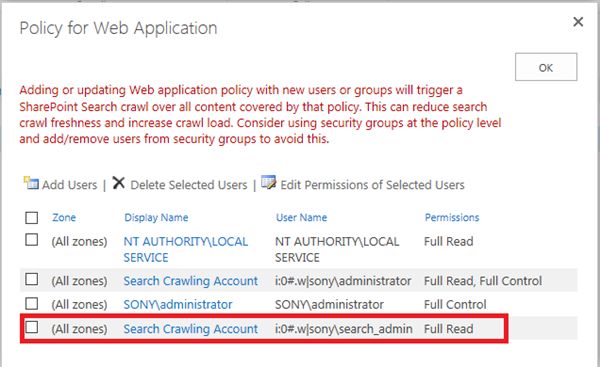Click the SONY\administrator user name cell

pos(329,305)
